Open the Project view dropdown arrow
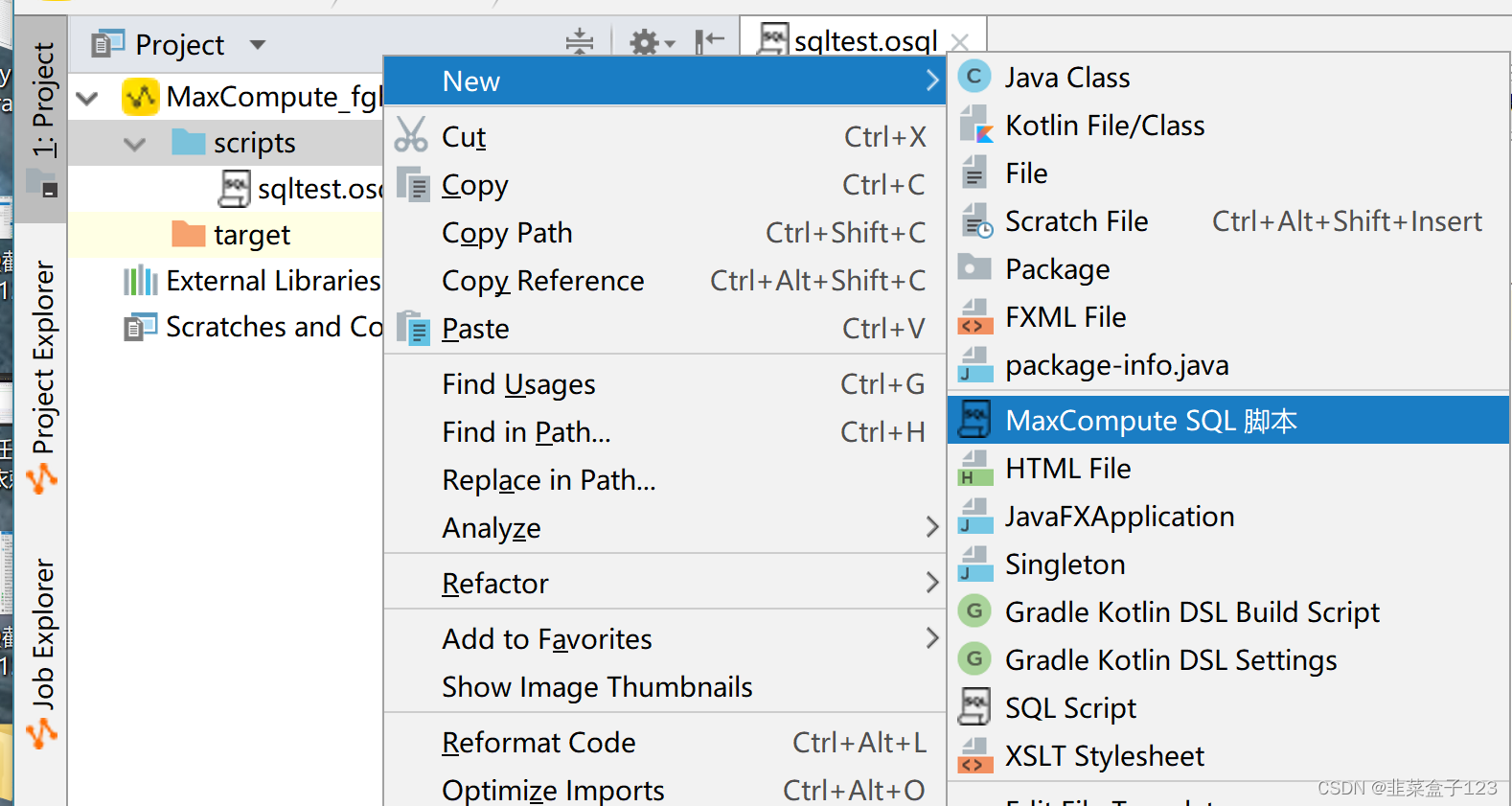Viewport: 1512px width, 806px height. pyautogui.click(x=257, y=44)
